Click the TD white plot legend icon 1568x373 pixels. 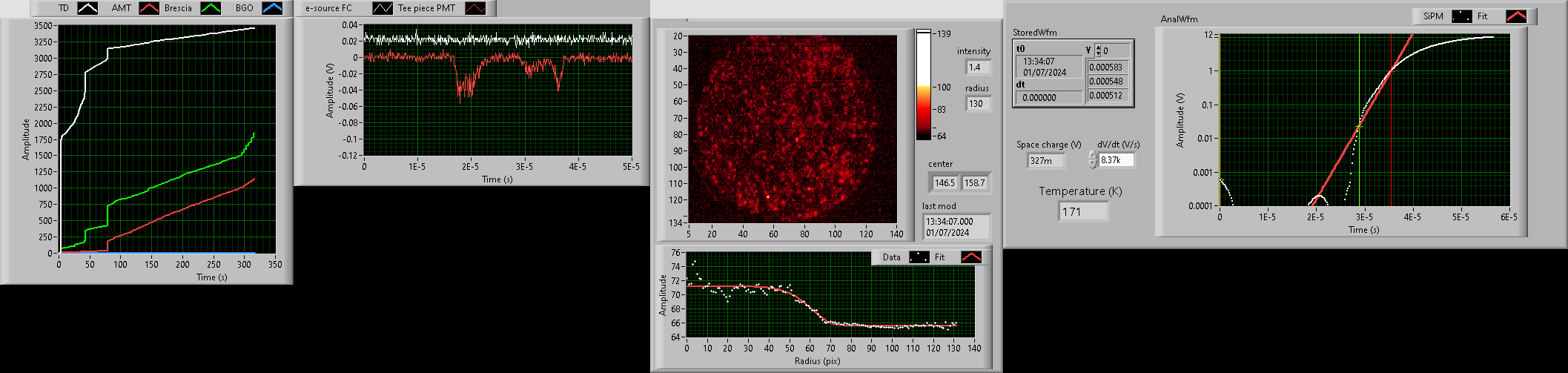click(x=87, y=8)
